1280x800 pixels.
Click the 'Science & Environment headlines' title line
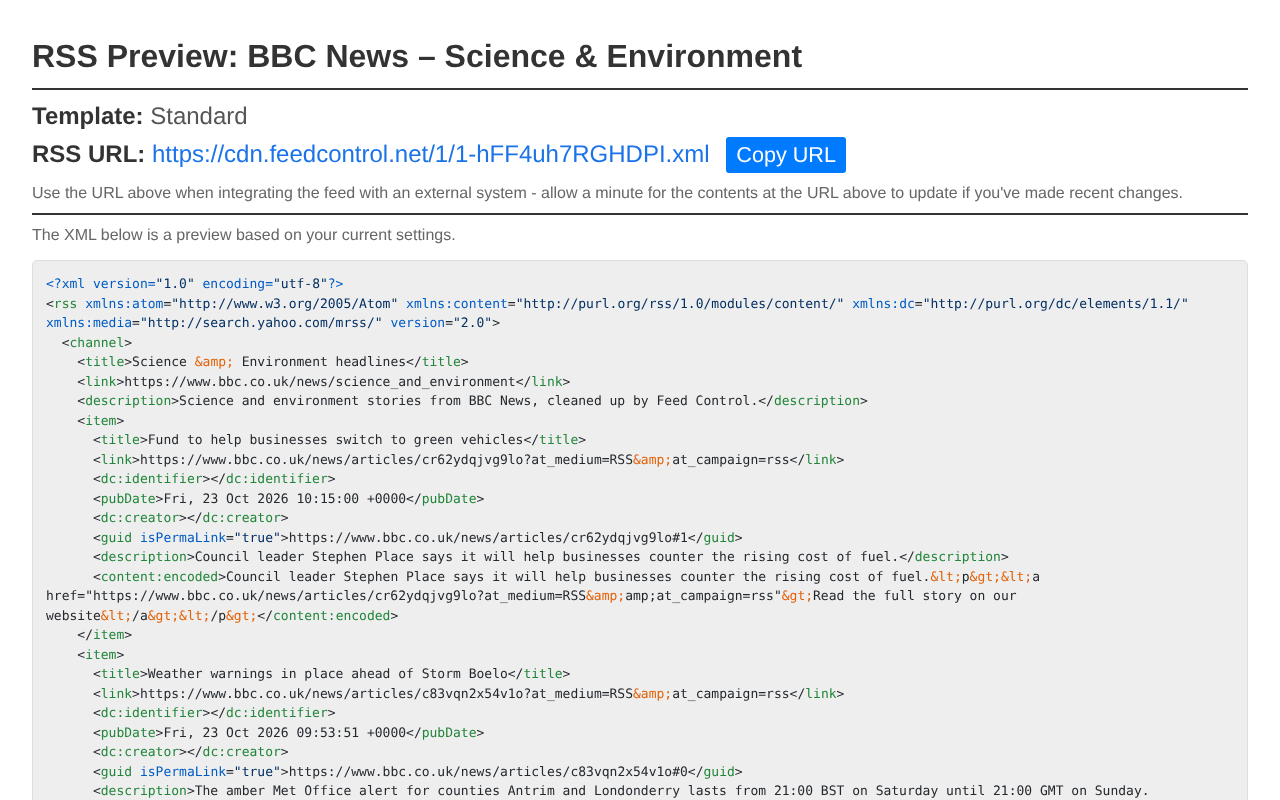coord(273,362)
